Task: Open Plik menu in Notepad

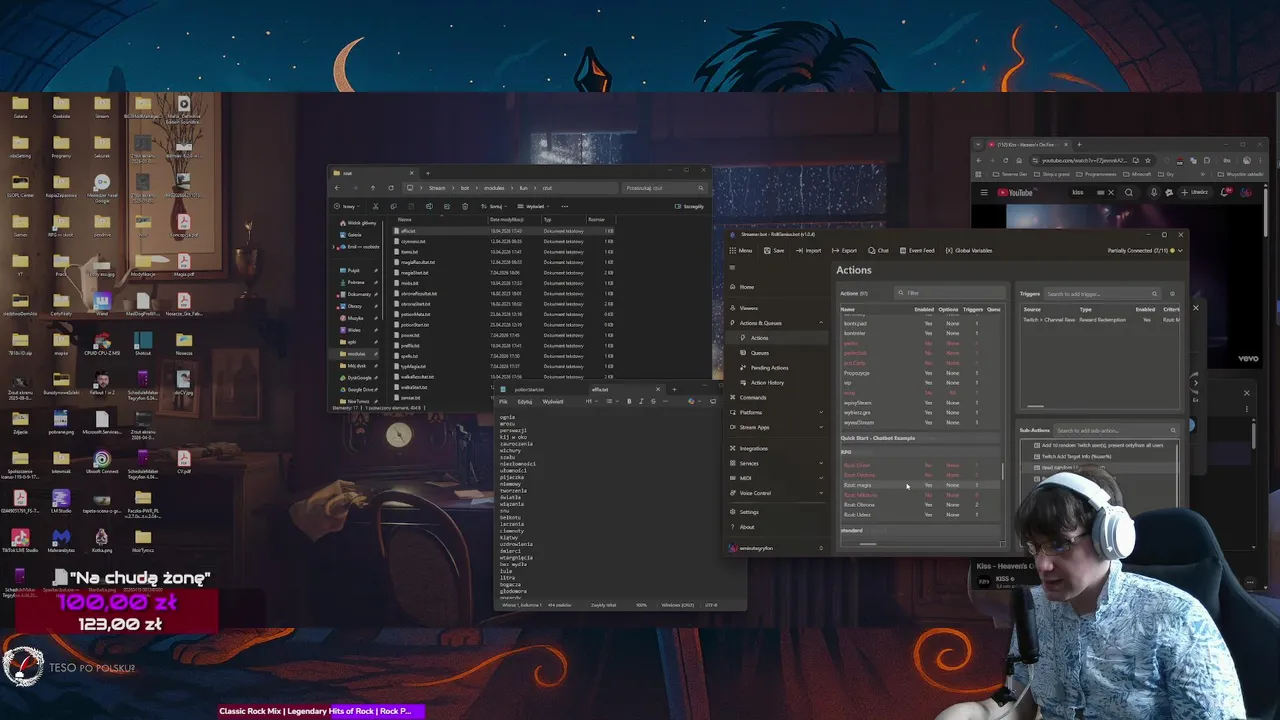Action: point(503,402)
